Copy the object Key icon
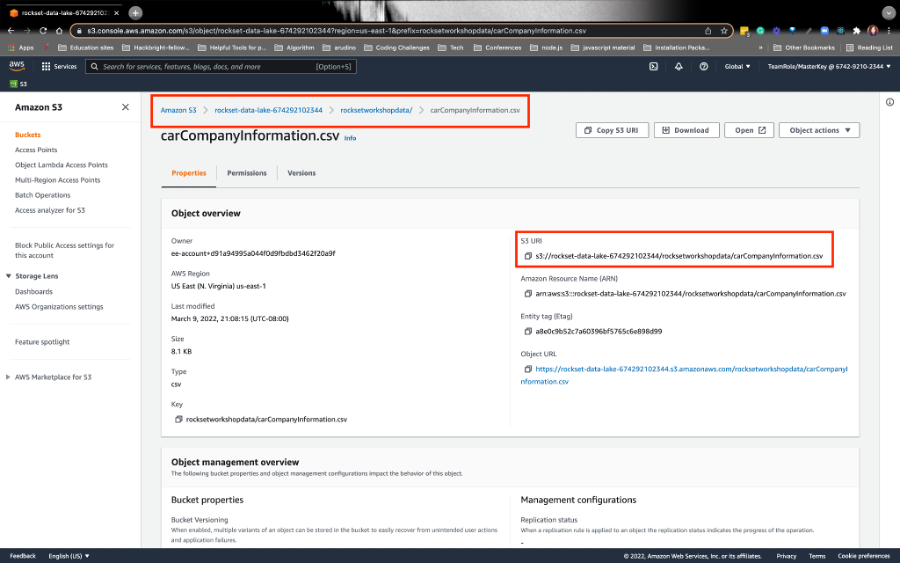The height and width of the screenshot is (564, 902). (179, 420)
